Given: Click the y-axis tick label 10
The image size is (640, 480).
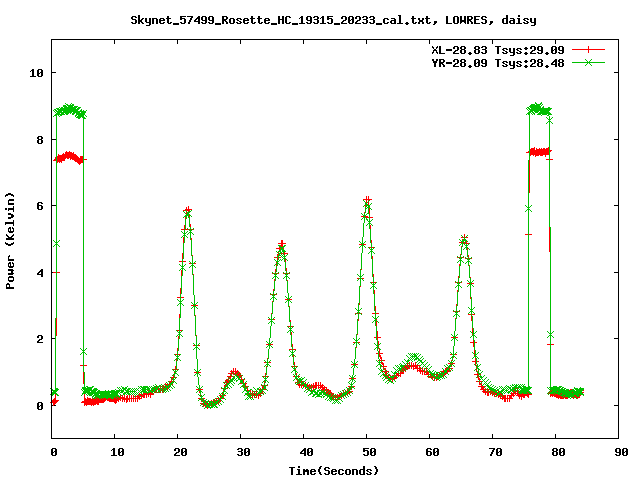Looking at the screenshot, I should (x=36, y=73).
